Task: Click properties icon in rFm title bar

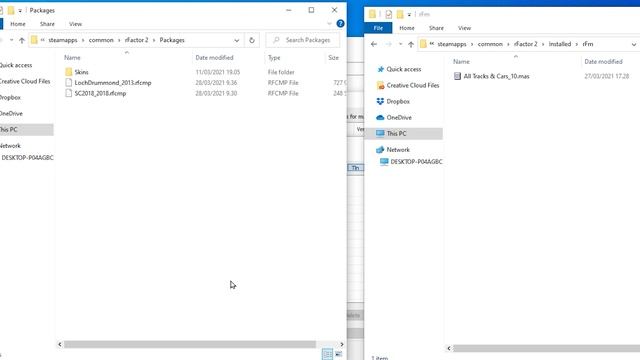Action: (389, 14)
